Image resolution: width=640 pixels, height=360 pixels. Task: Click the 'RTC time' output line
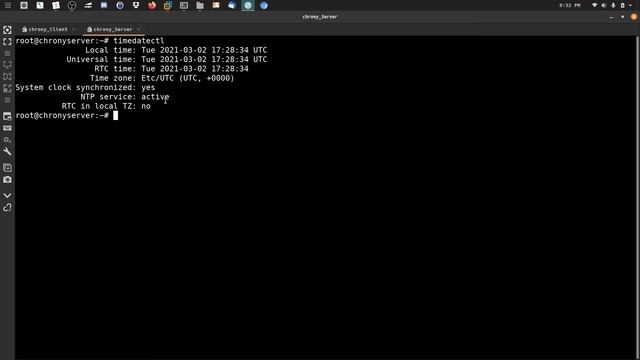pos(171,69)
